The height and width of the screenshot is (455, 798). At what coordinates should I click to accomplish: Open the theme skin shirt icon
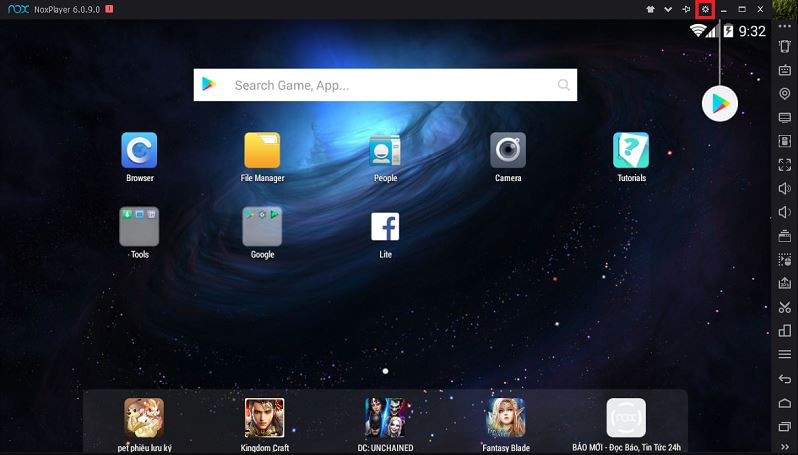click(650, 9)
